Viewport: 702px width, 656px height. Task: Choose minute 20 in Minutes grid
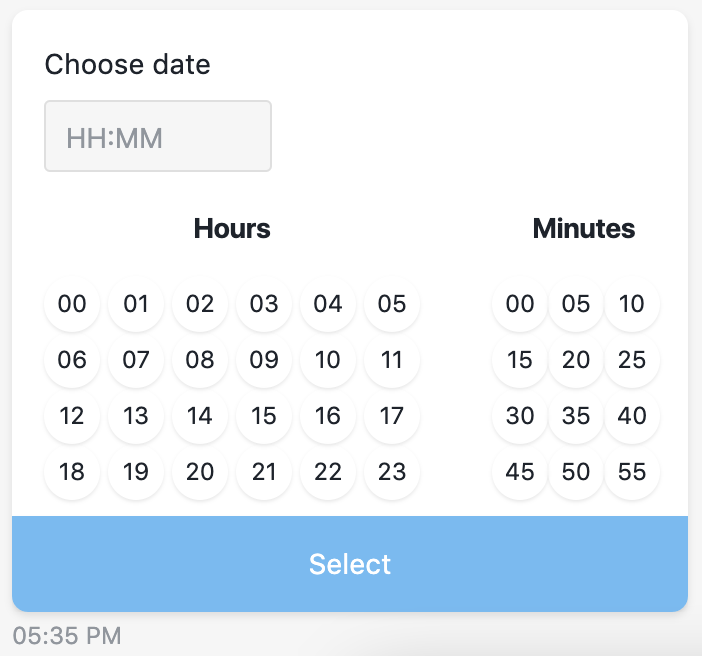pyautogui.click(x=576, y=360)
